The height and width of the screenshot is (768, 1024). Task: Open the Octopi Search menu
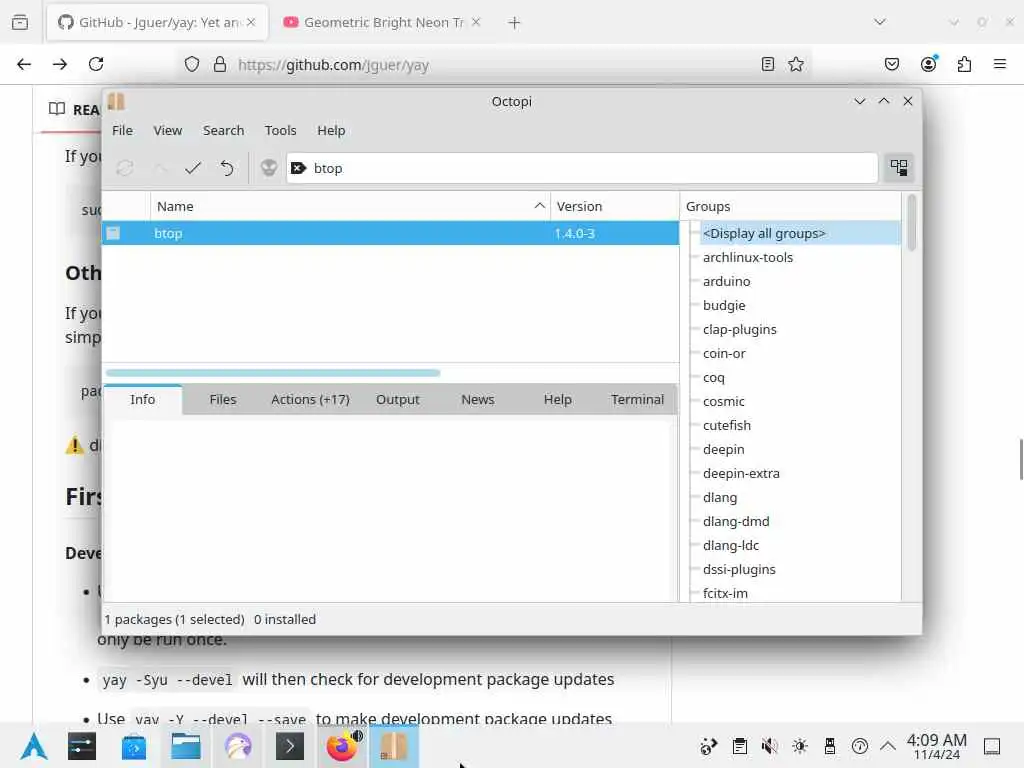coord(223,131)
